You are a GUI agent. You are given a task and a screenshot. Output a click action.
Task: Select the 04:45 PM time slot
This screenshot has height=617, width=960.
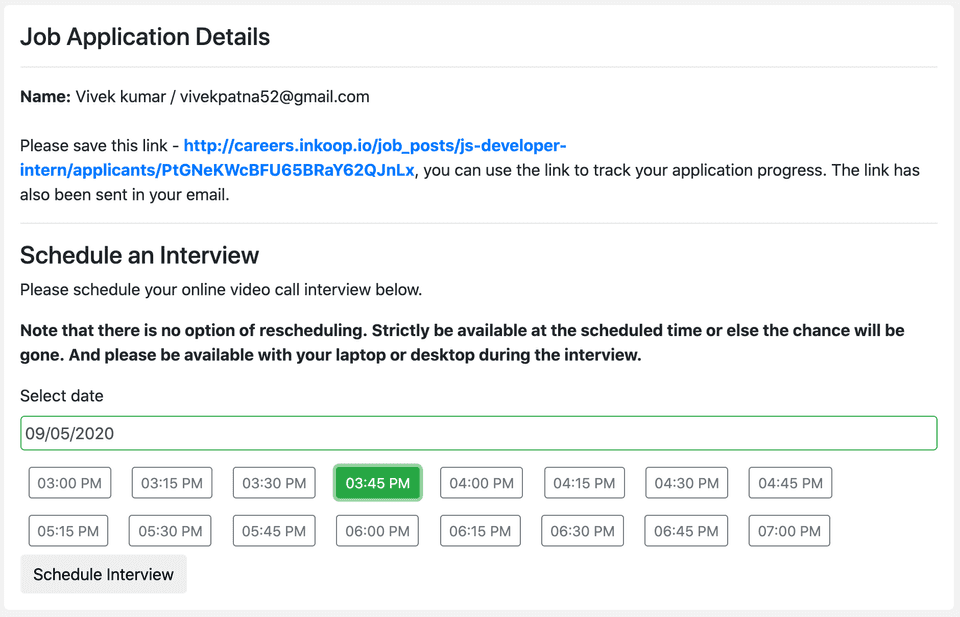click(790, 483)
